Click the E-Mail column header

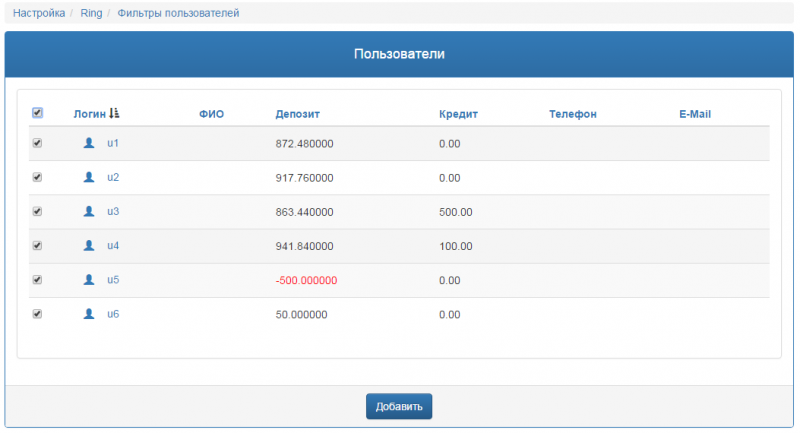[x=694, y=114]
